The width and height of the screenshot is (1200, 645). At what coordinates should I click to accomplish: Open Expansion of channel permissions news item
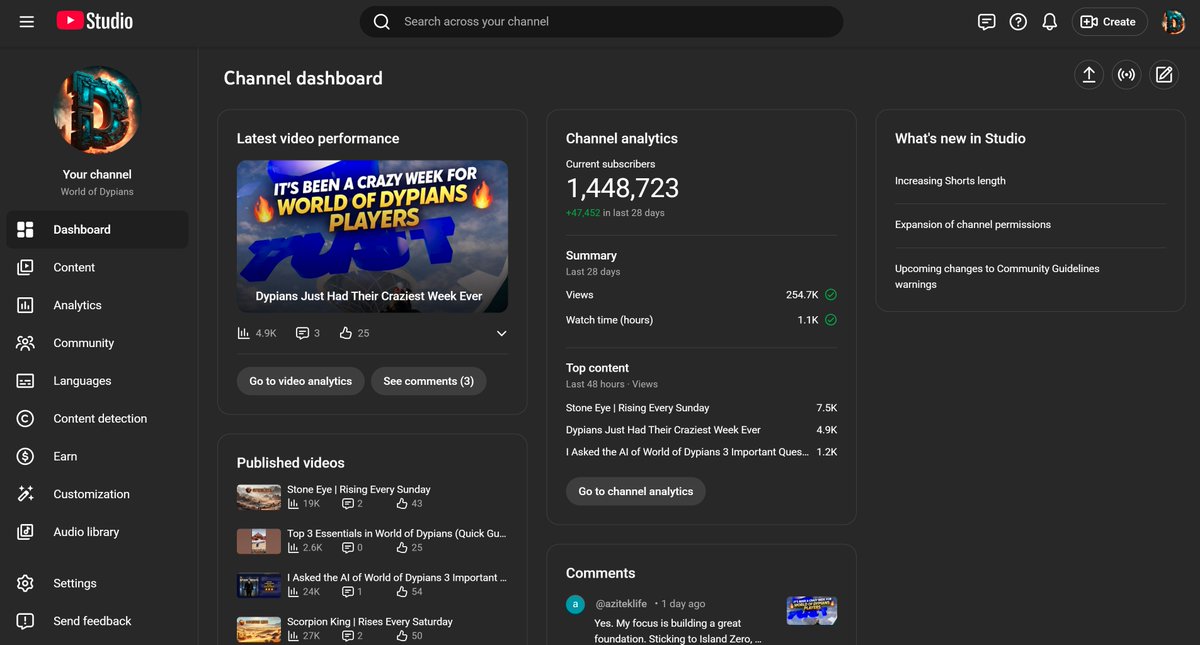[973, 225]
